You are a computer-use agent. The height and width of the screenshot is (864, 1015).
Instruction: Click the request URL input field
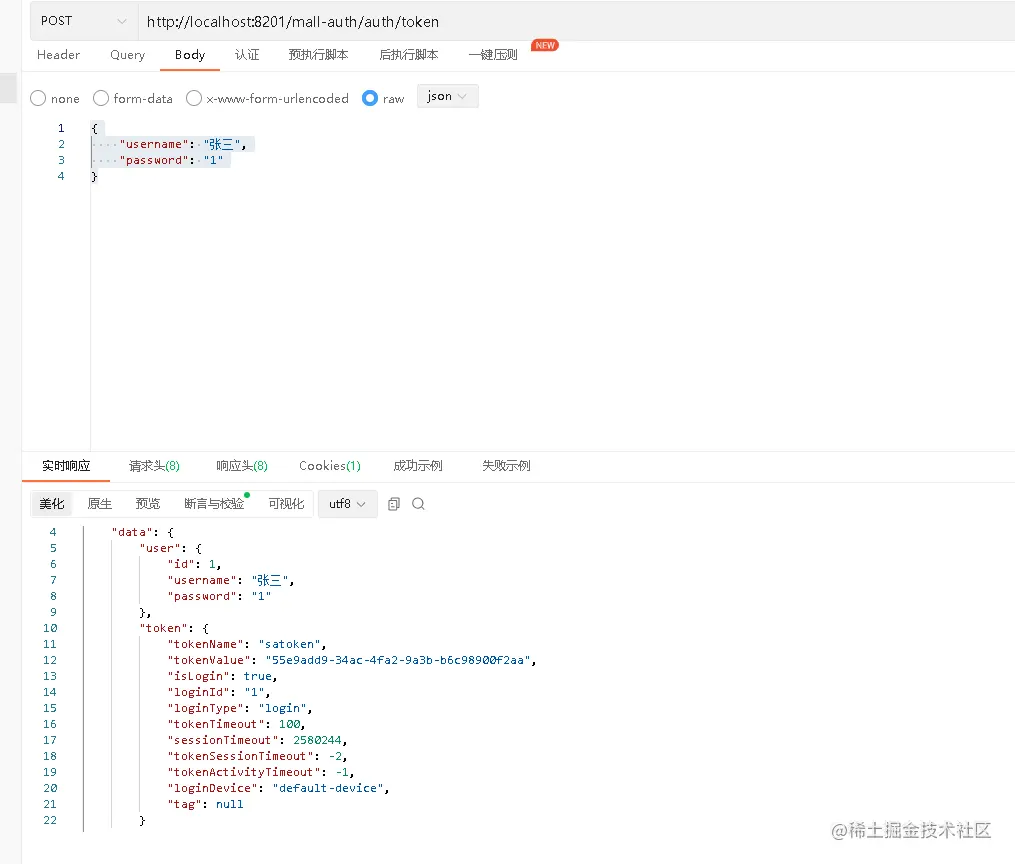pyautogui.click(x=576, y=21)
